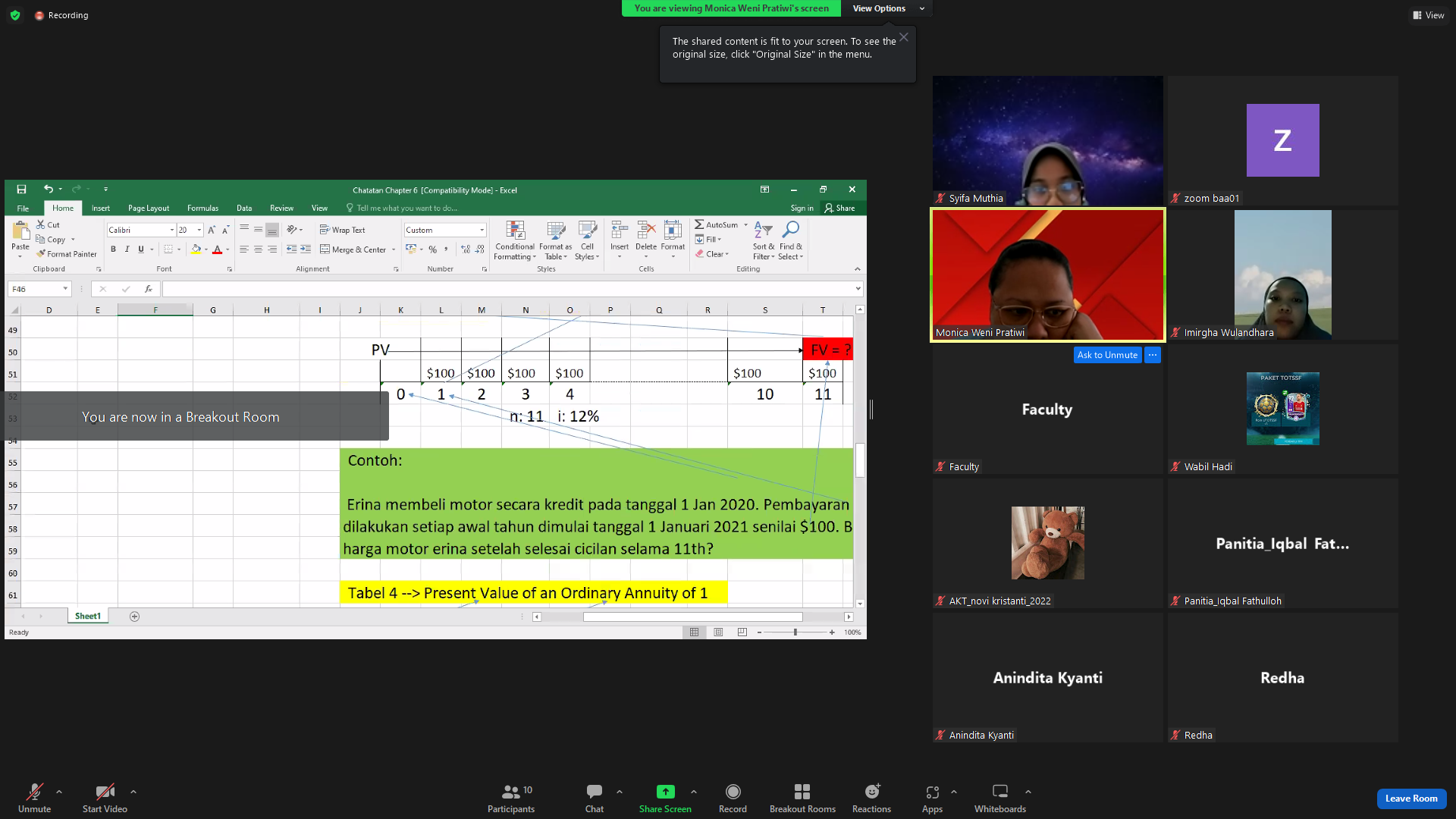Switch to the Insert ribbon tab

click(x=101, y=209)
